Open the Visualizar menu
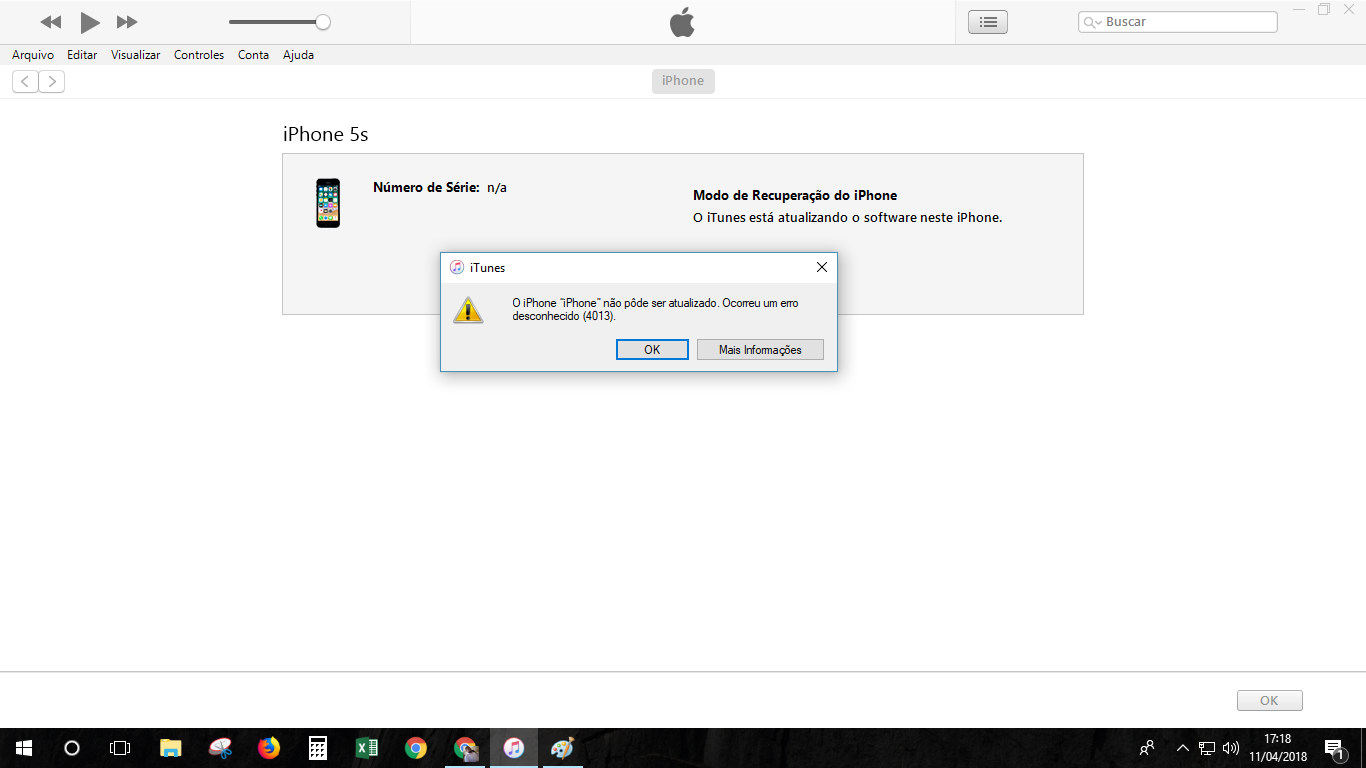1366x768 pixels. coord(135,55)
